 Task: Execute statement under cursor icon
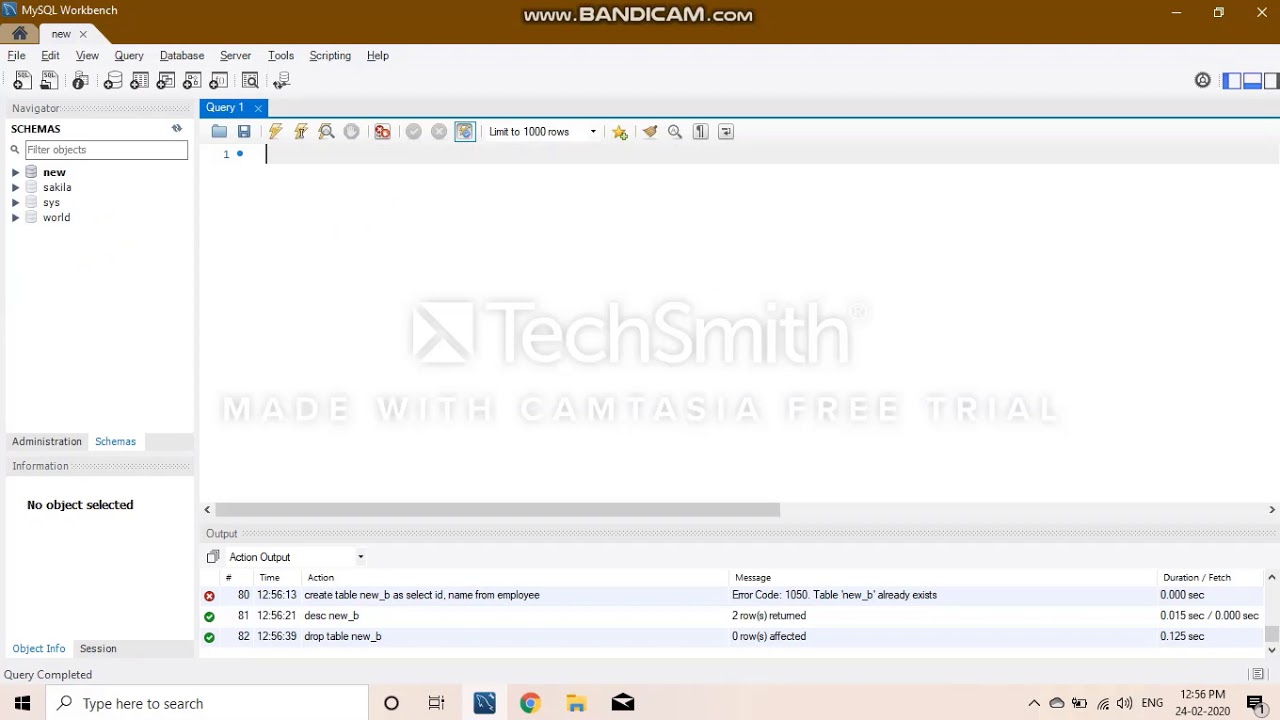point(301,132)
